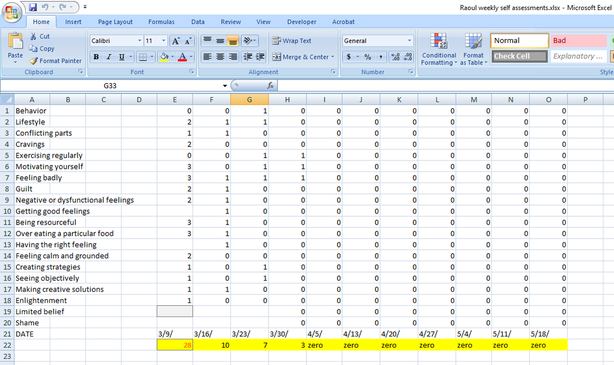Click the Paste clipboard icon
614x365 pixels.
coord(15,41)
